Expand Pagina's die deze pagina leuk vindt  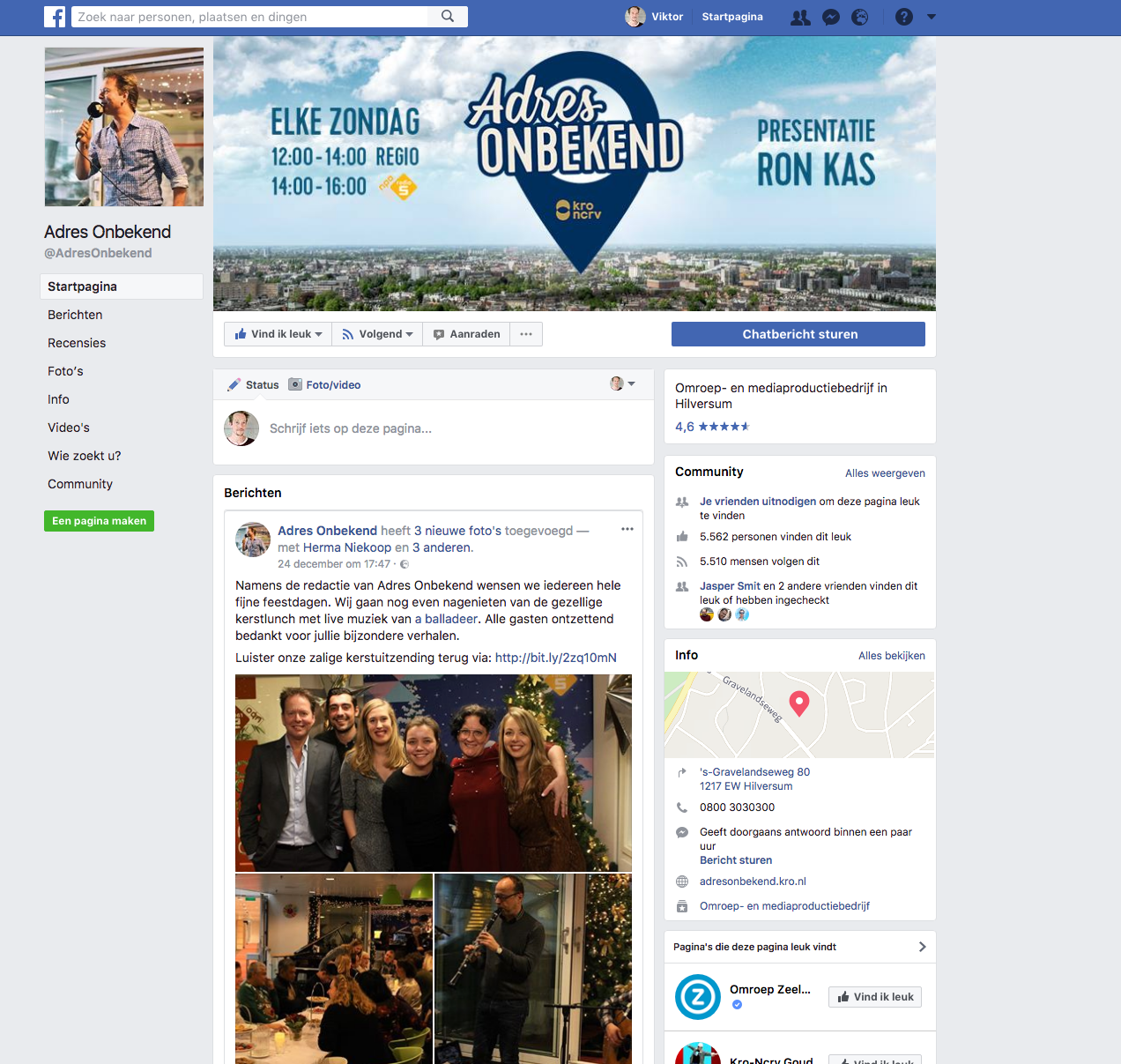coord(922,947)
